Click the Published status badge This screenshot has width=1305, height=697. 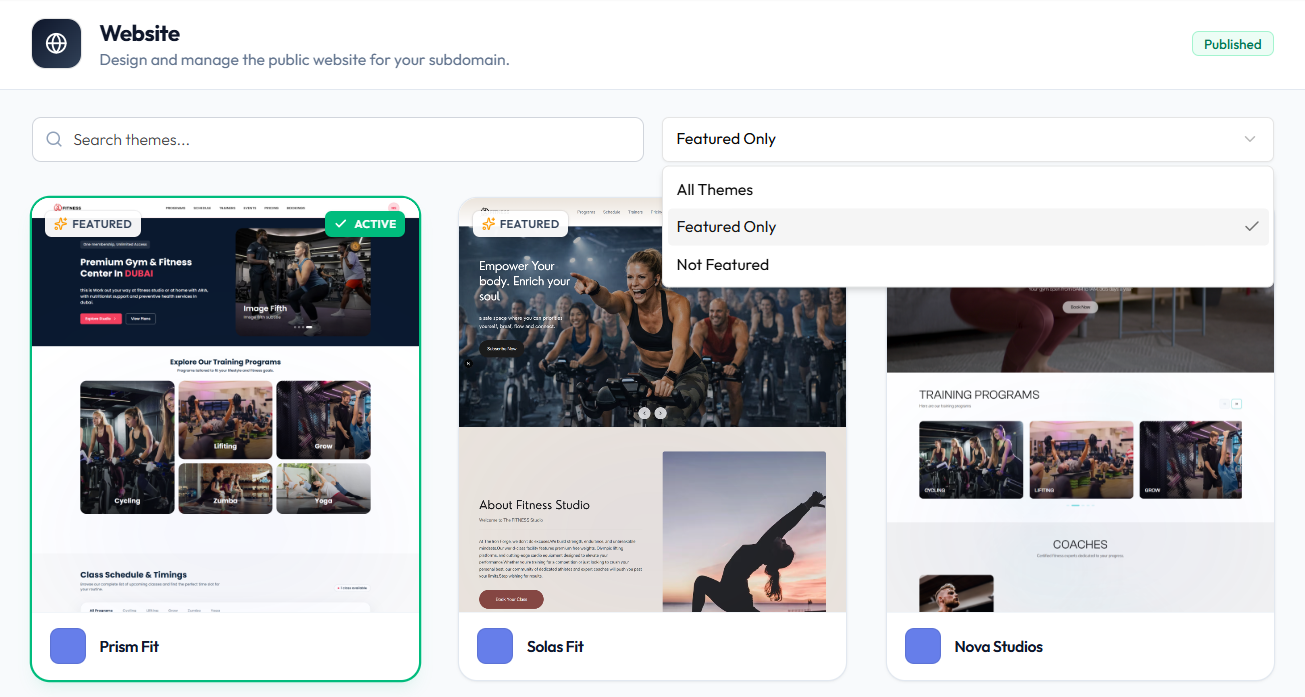tap(1232, 44)
